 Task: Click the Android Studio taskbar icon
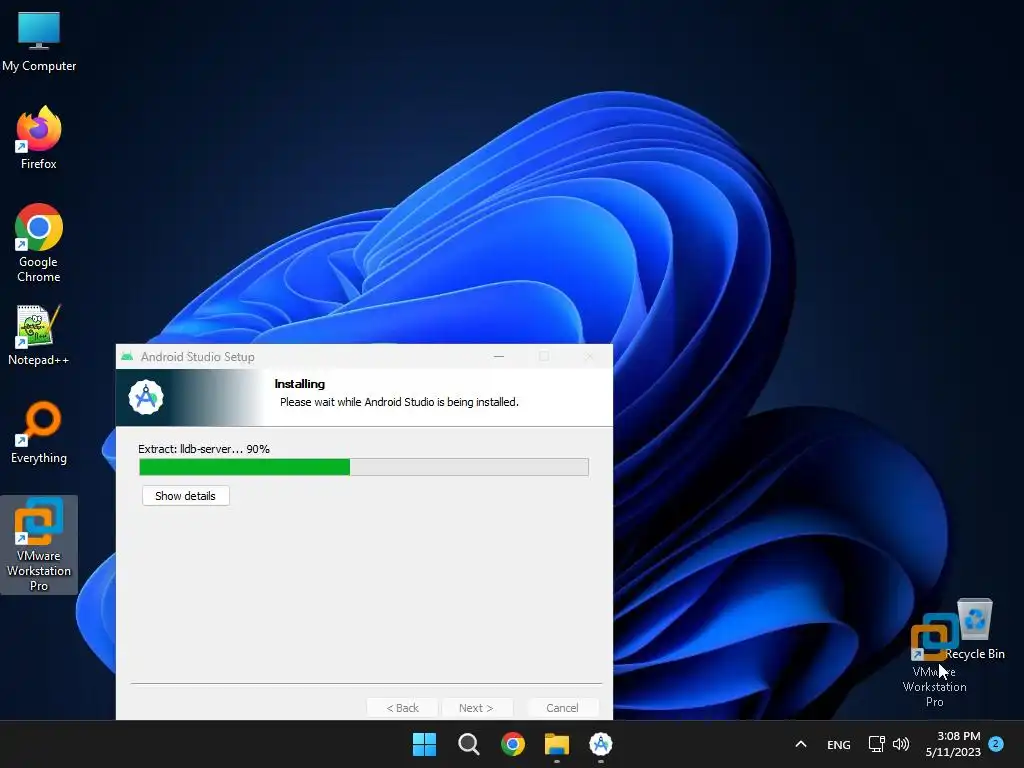[x=601, y=744]
